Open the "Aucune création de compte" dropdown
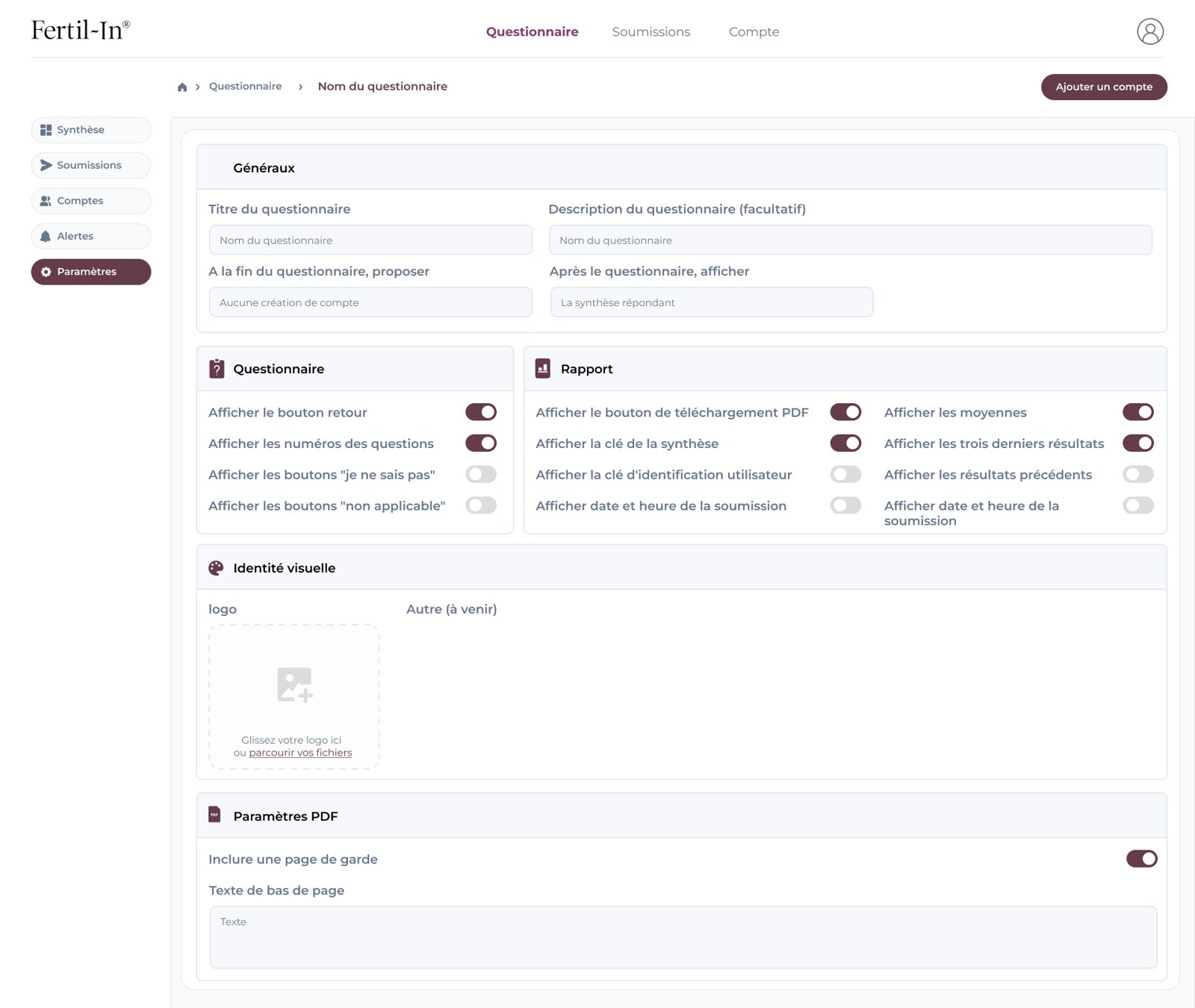The width and height of the screenshot is (1195, 1008). 370,302
